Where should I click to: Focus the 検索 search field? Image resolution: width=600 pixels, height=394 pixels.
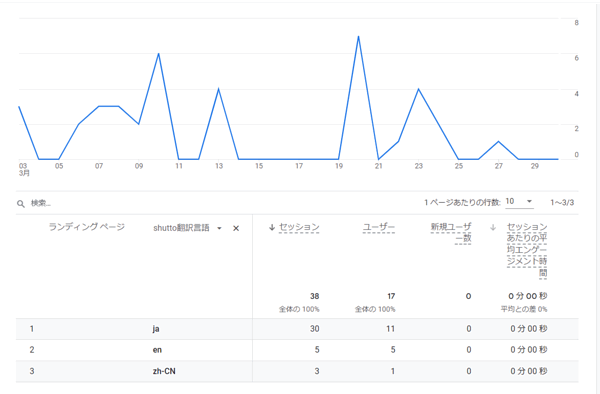coord(41,203)
